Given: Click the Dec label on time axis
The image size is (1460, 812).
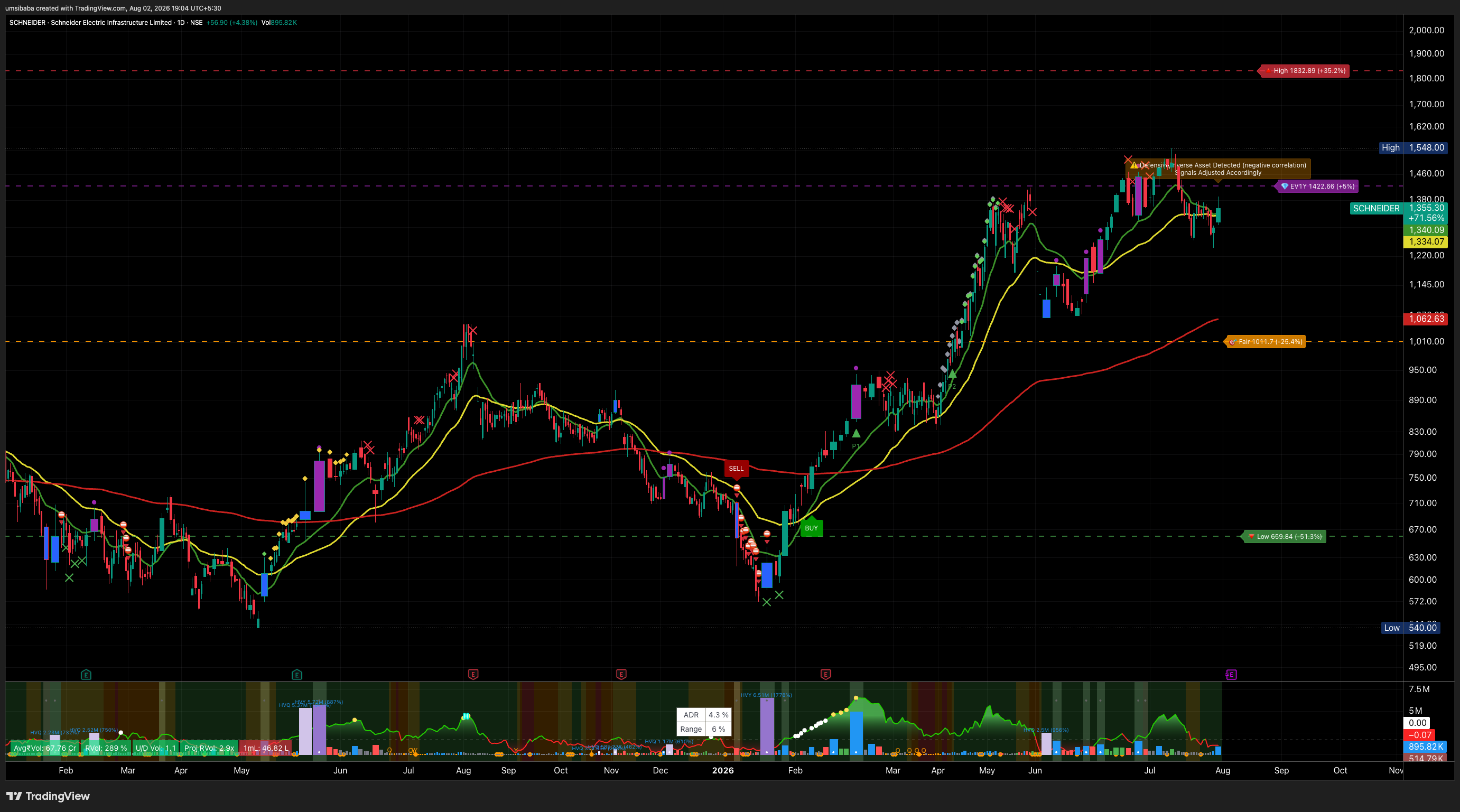Looking at the screenshot, I should [661, 771].
